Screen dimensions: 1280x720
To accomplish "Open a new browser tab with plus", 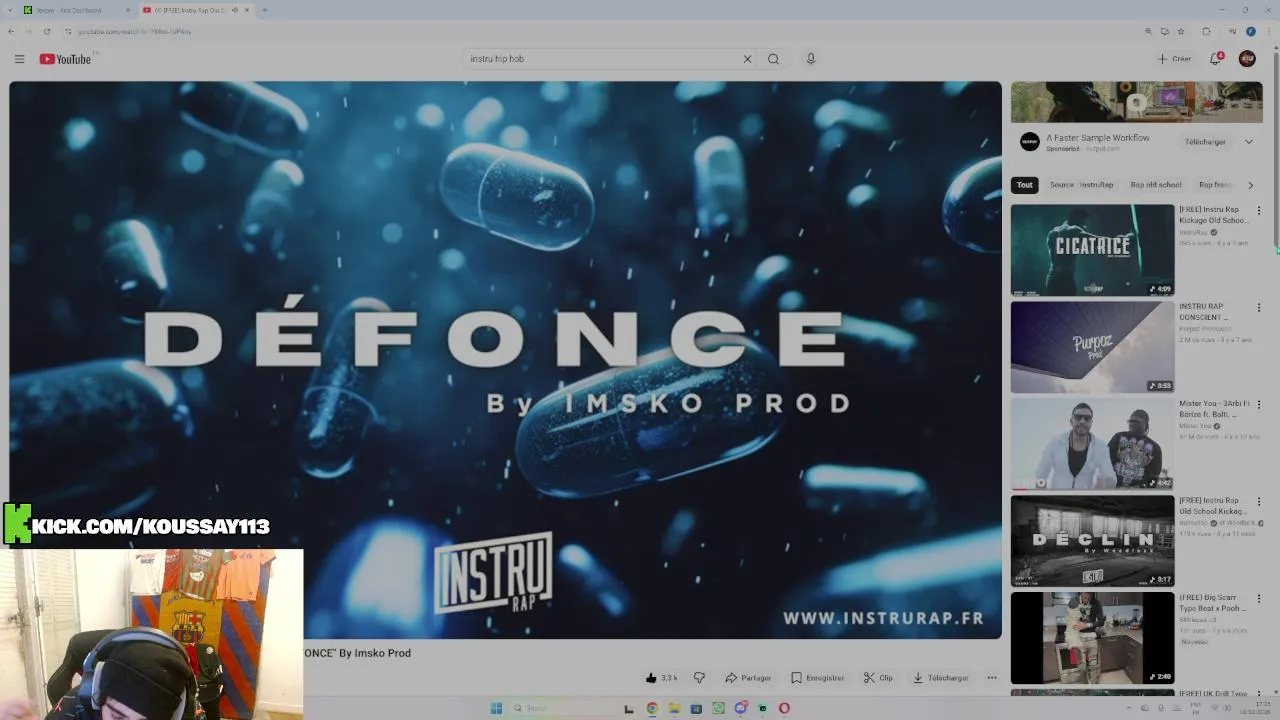I will pyautogui.click(x=264, y=10).
